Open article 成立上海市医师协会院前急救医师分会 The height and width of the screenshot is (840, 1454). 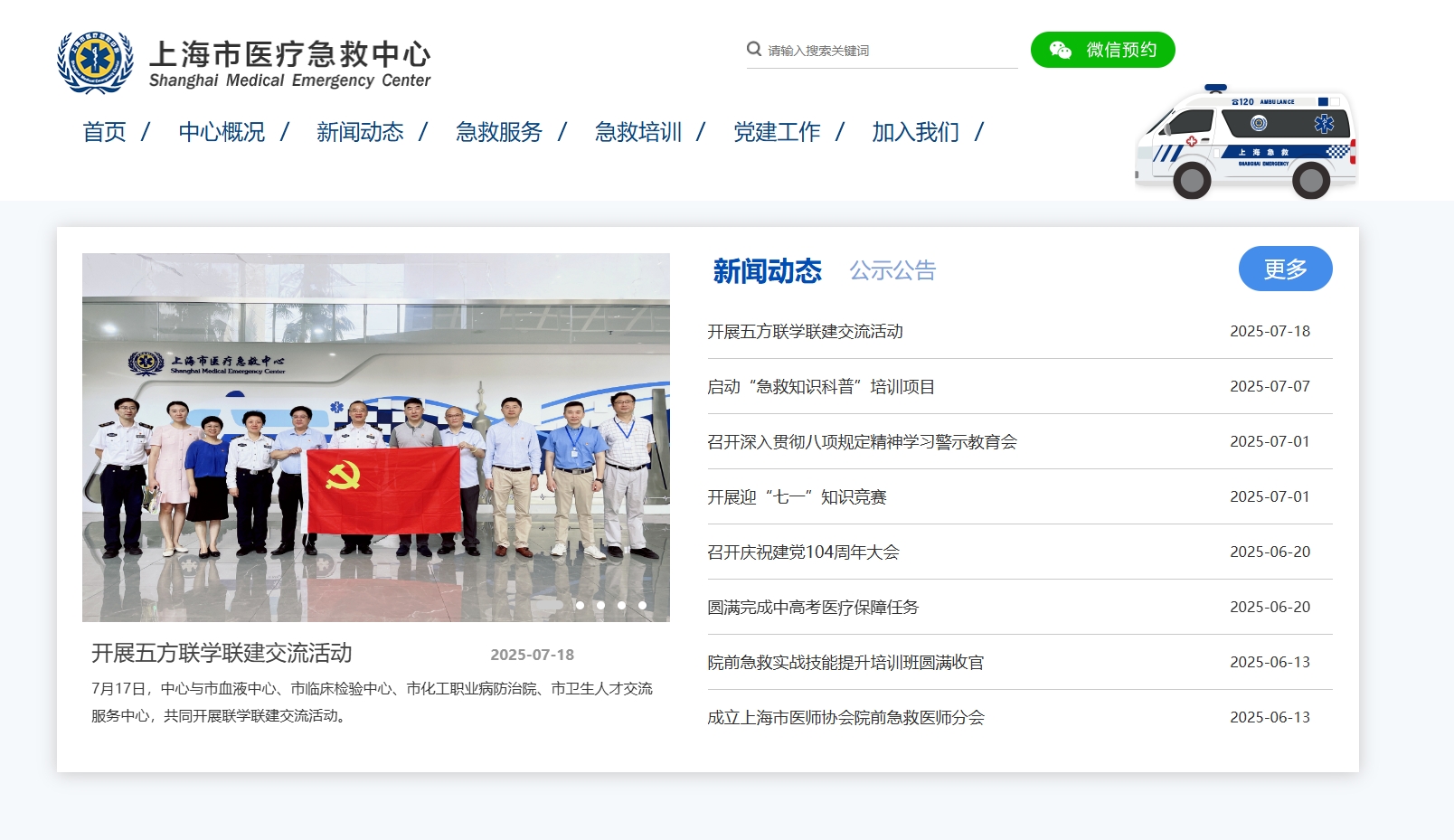pyautogui.click(x=845, y=718)
